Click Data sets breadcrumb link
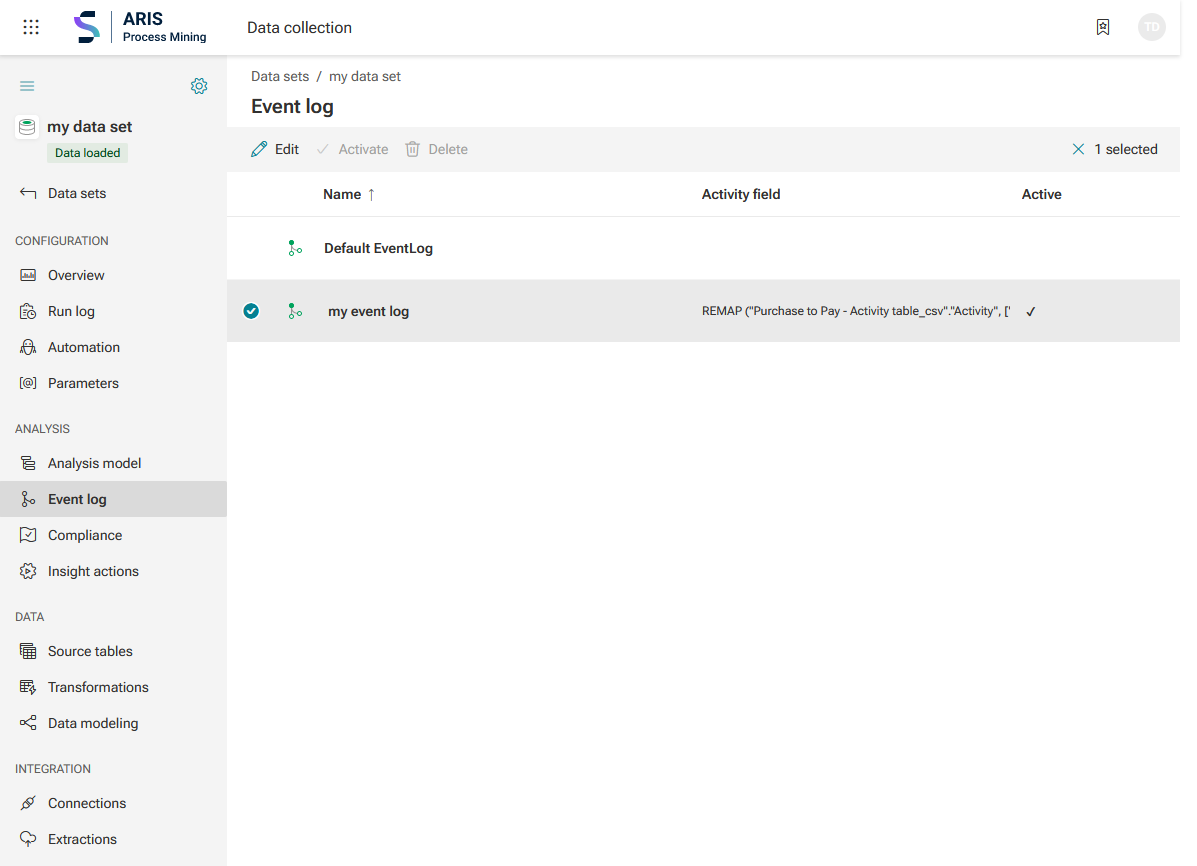 coord(280,76)
